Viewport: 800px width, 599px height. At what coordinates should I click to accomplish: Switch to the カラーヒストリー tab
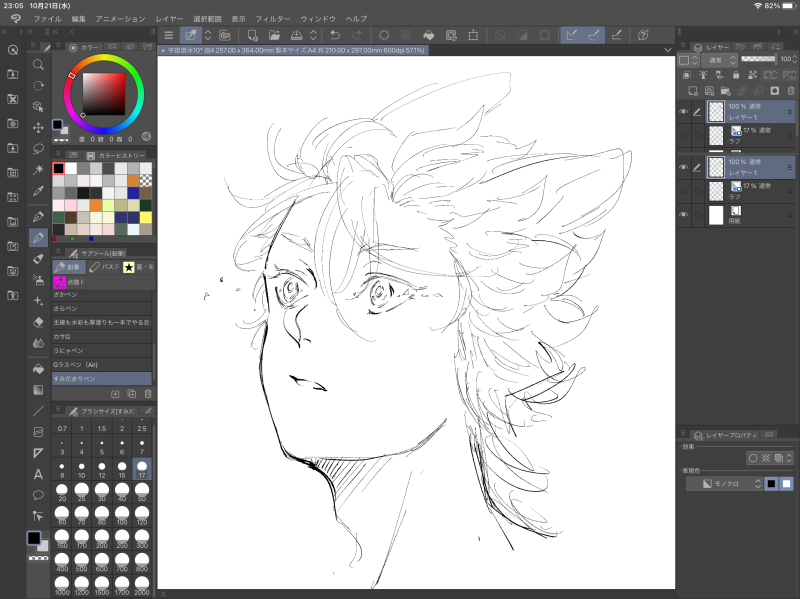(x=116, y=155)
